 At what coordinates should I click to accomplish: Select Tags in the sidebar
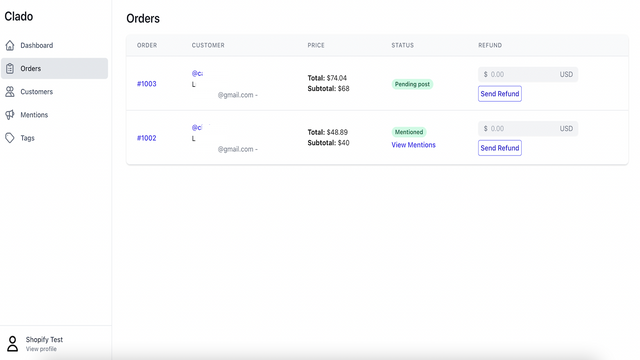(54, 138)
